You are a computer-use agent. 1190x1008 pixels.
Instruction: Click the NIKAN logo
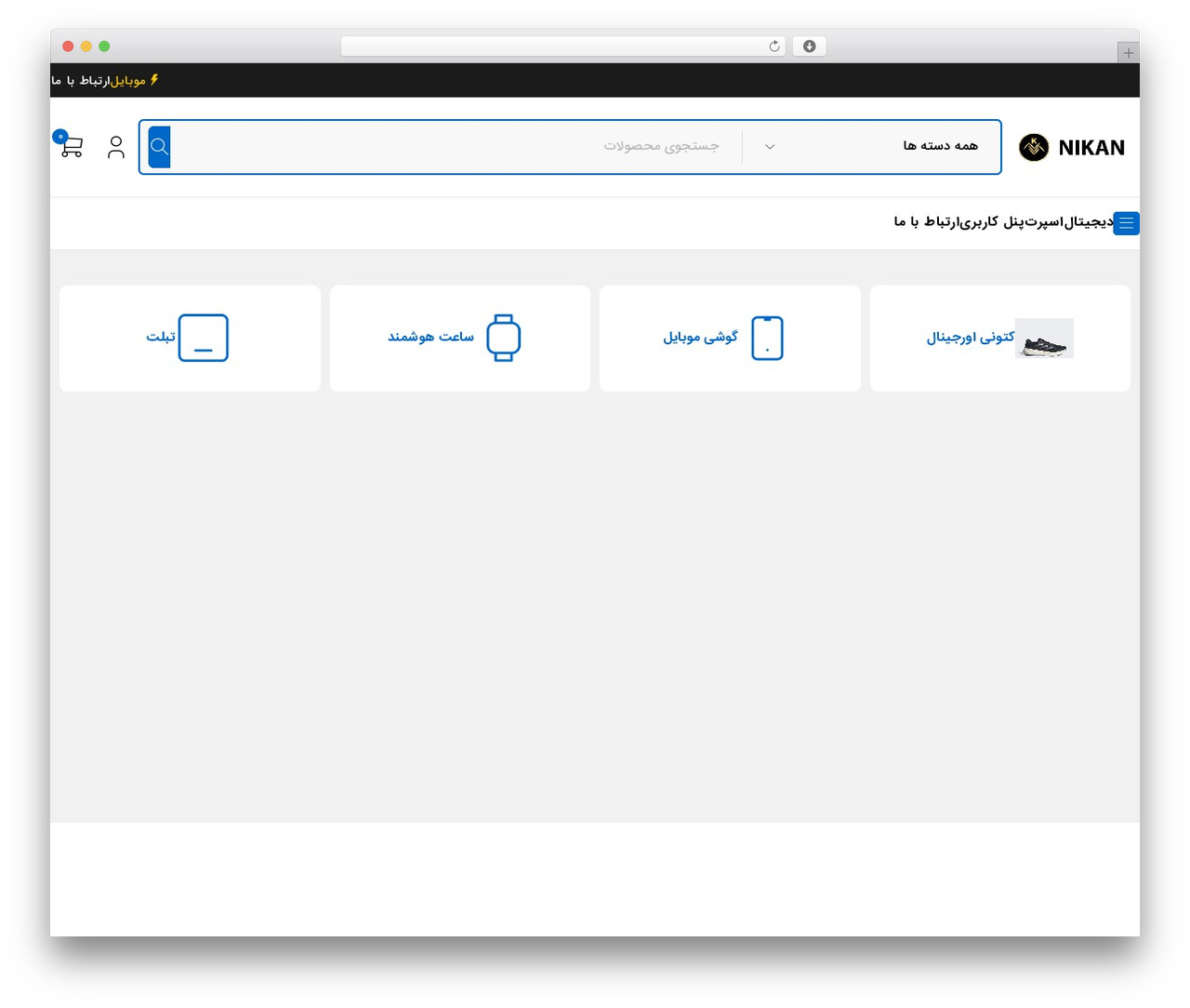pos(1072,147)
